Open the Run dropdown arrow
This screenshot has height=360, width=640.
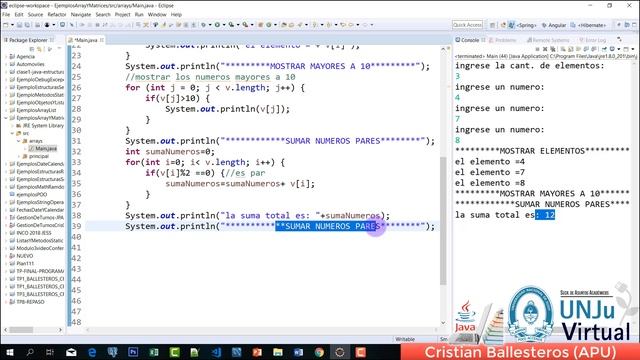(x=224, y=25)
